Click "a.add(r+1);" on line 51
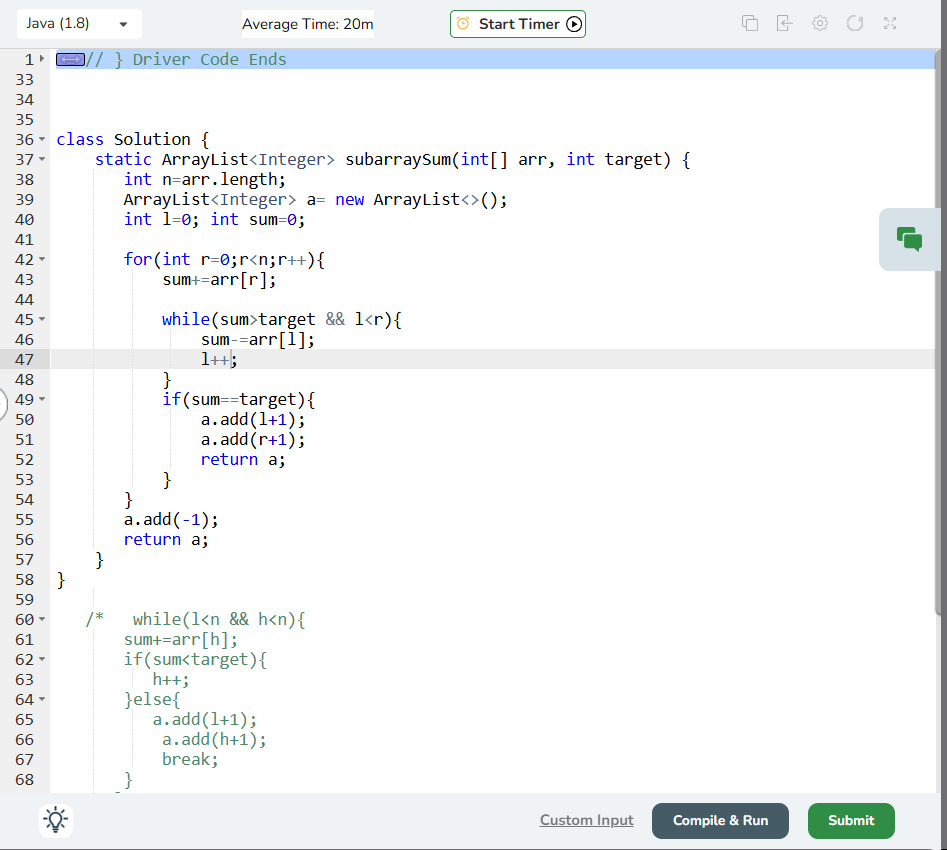The image size is (947, 850). click(253, 440)
